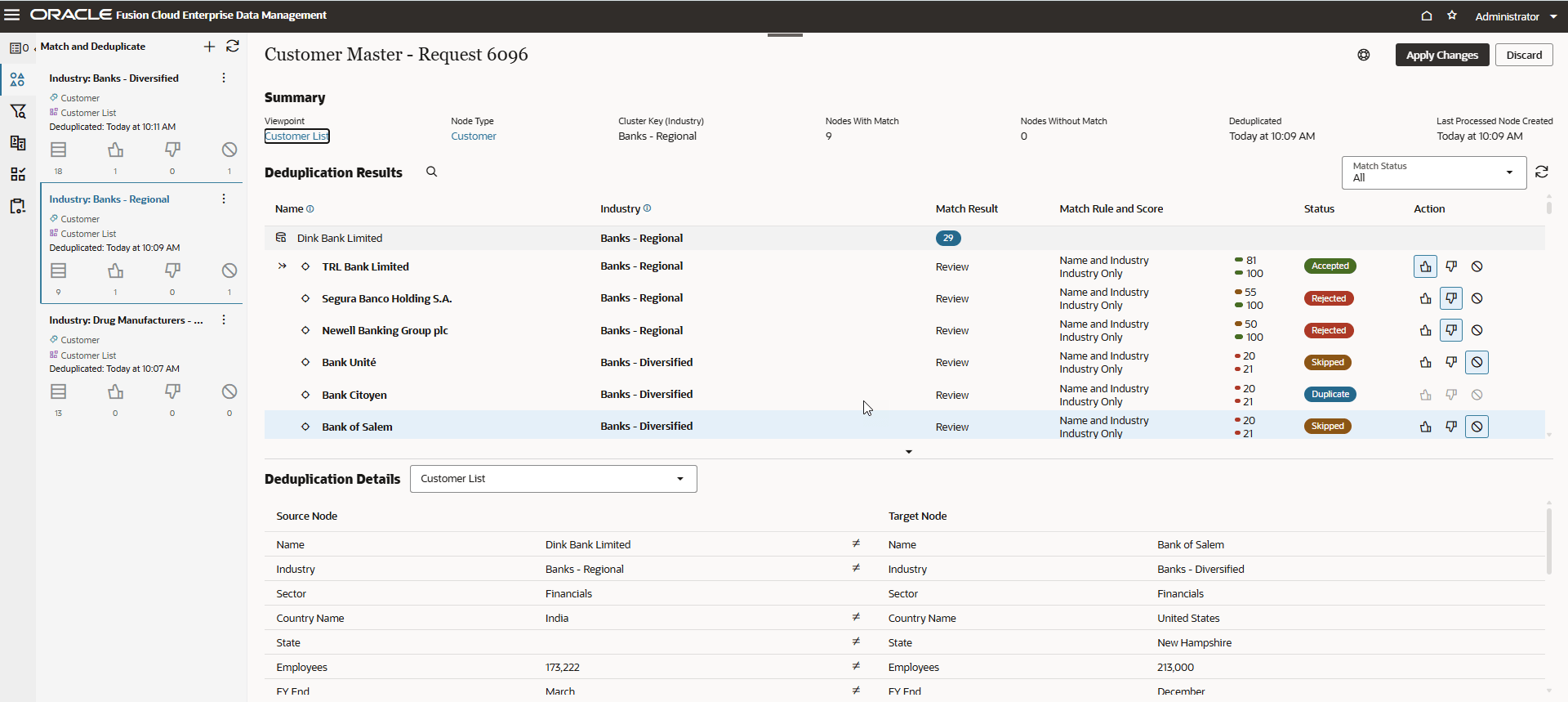Open Deduplication Details Customer List dropdown

pyautogui.click(x=553, y=479)
